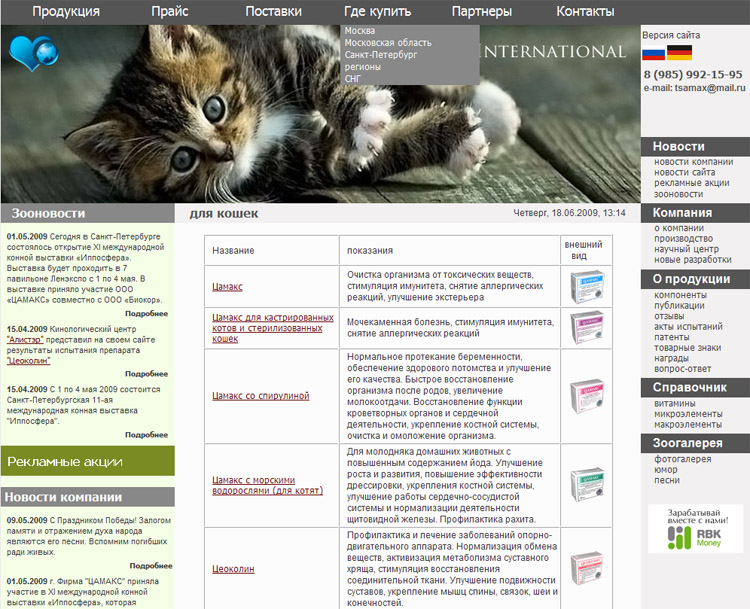Open the Продукция menu
The height and width of the screenshot is (609, 750).
tap(66, 11)
